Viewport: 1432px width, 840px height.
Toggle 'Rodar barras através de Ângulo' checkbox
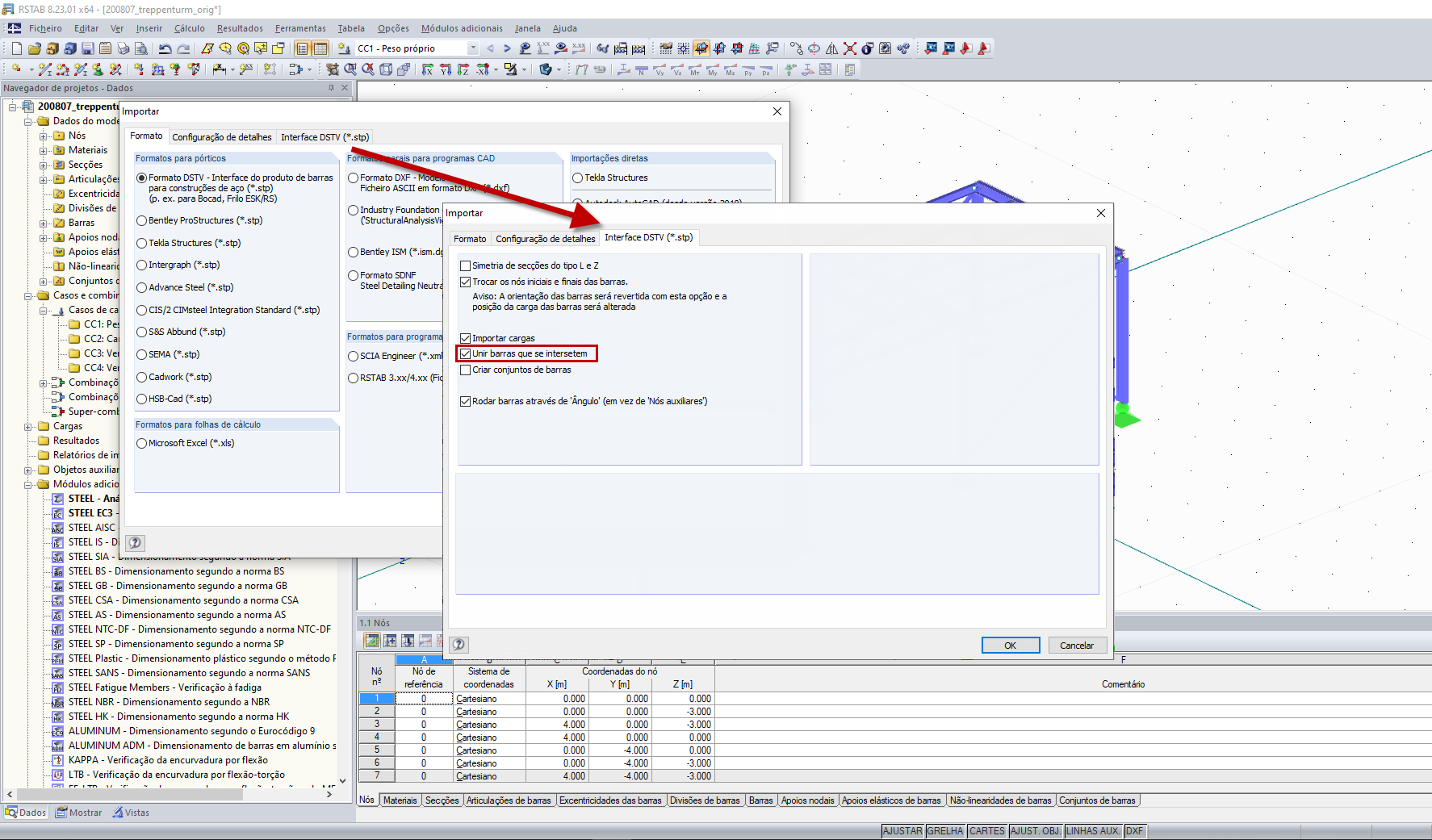click(465, 401)
